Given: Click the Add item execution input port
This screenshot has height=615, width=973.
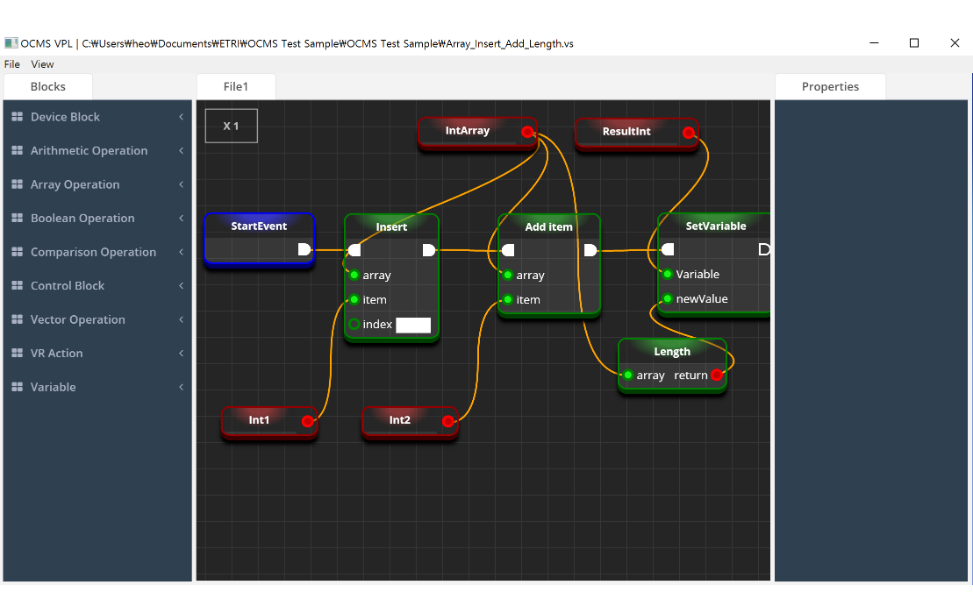Looking at the screenshot, I should tap(508, 250).
